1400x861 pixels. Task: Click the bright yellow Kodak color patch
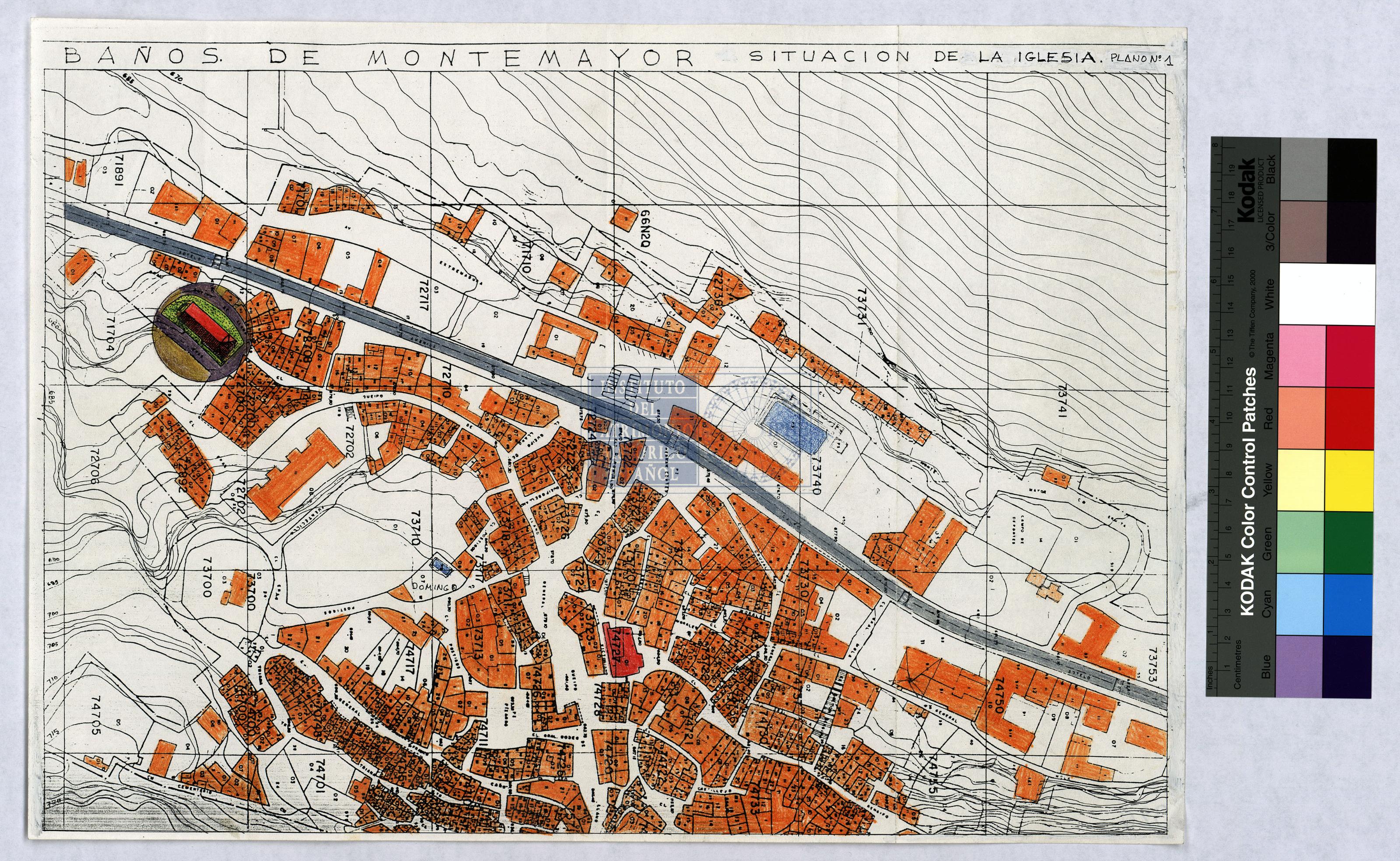1349,480
